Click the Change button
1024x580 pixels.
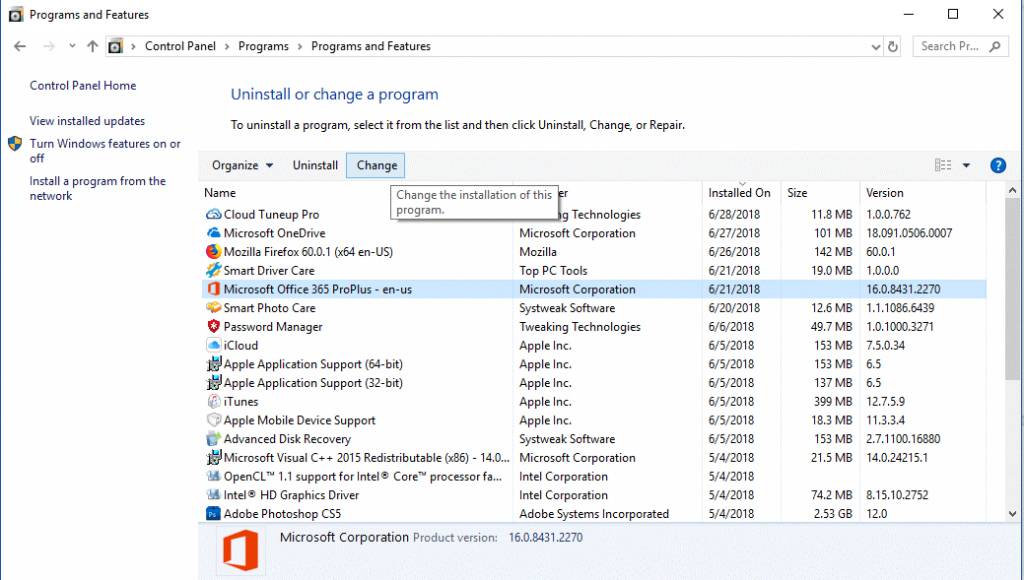click(376, 165)
